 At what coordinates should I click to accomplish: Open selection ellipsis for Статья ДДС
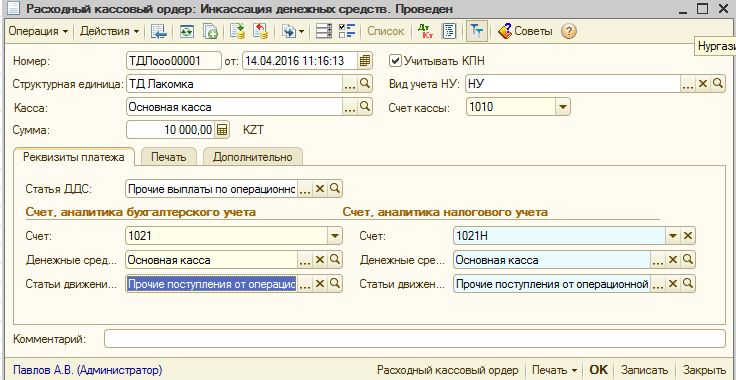click(305, 189)
